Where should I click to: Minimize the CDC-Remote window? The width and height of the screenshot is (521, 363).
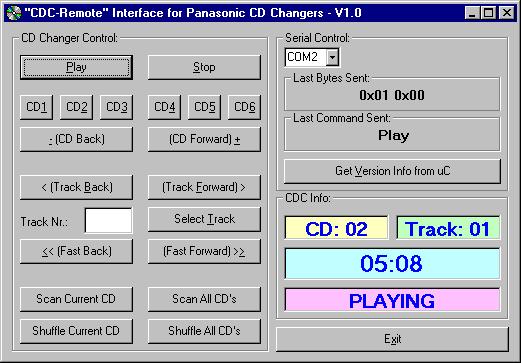(472, 13)
